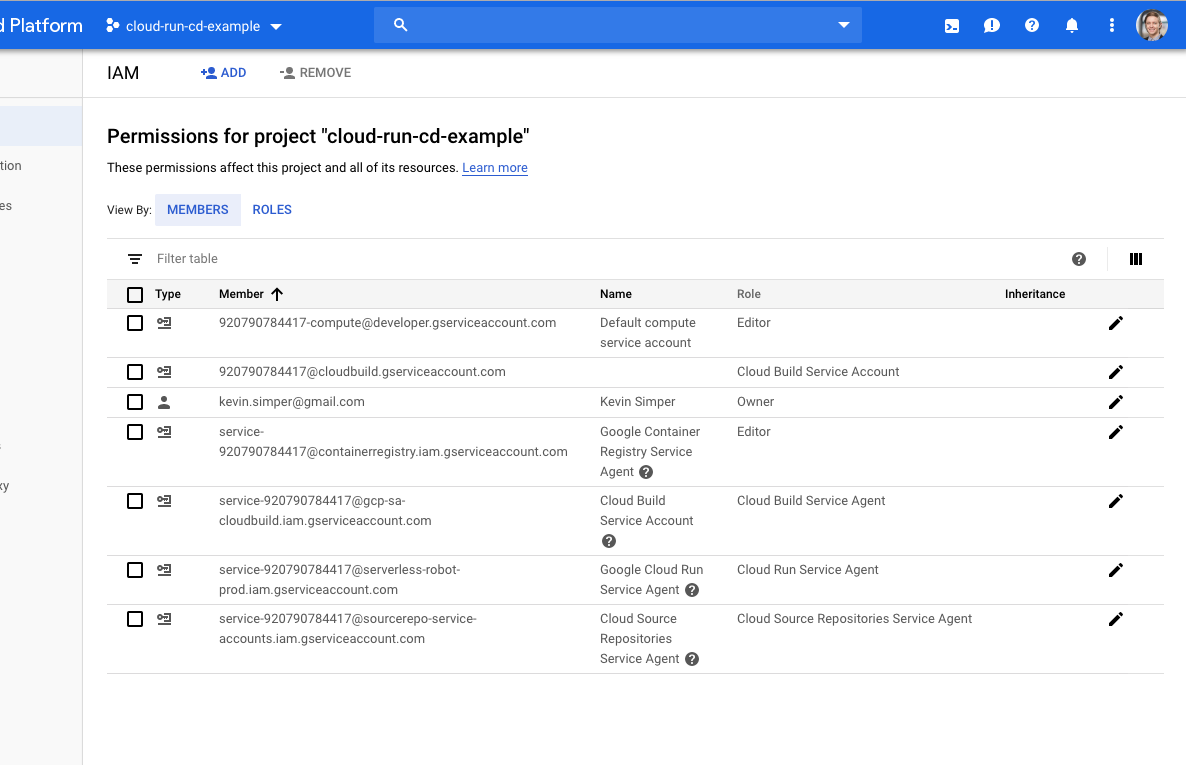Click sort arrow next to Member column
1186x765 pixels.
click(x=277, y=294)
